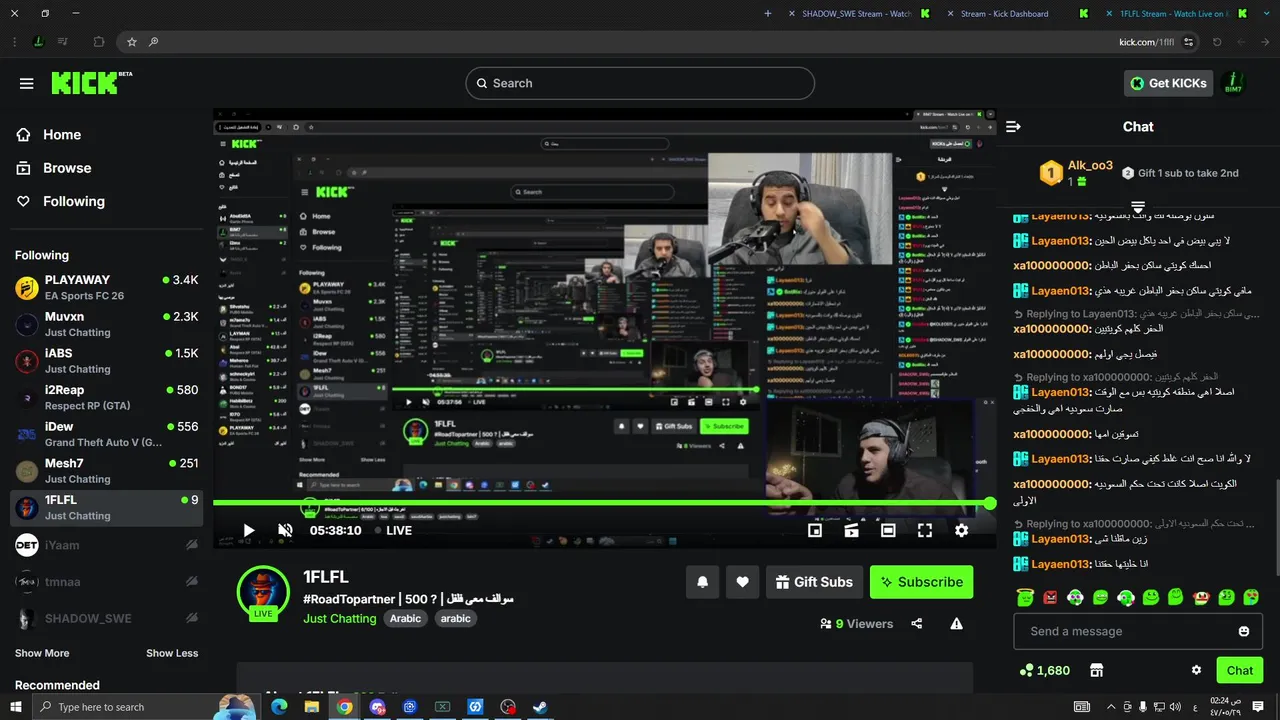Viewport: 1280px width, 720px height.
Task: Open clip creation icon in player
Action: point(851,530)
